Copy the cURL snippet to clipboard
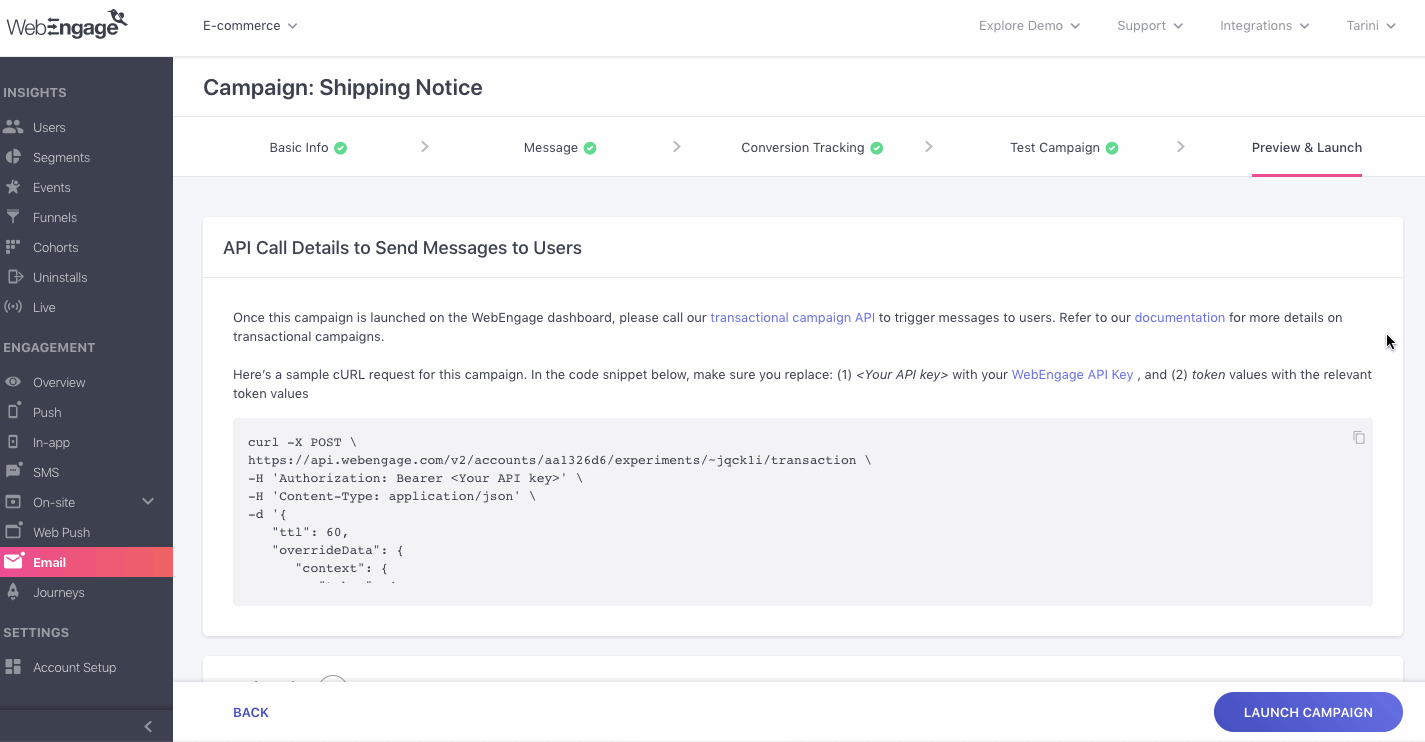This screenshot has height=742, width=1425. (x=1359, y=437)
